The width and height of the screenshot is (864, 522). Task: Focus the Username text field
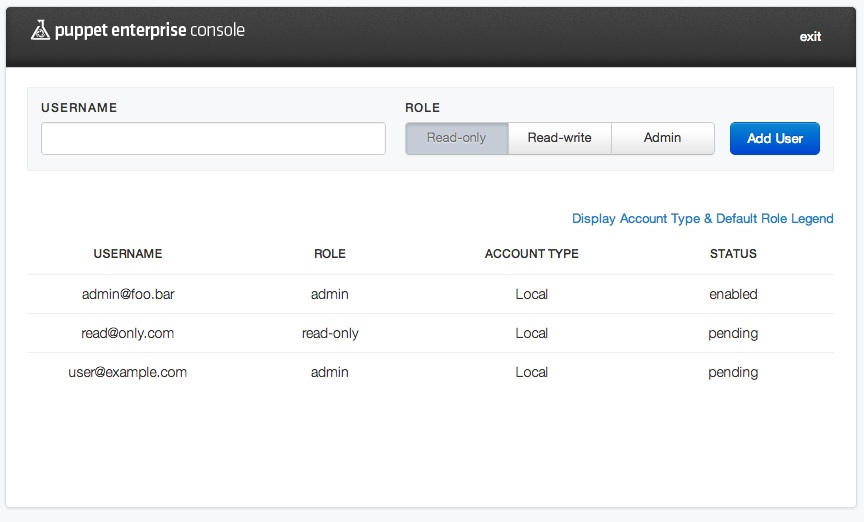click(x=213, y=139)
